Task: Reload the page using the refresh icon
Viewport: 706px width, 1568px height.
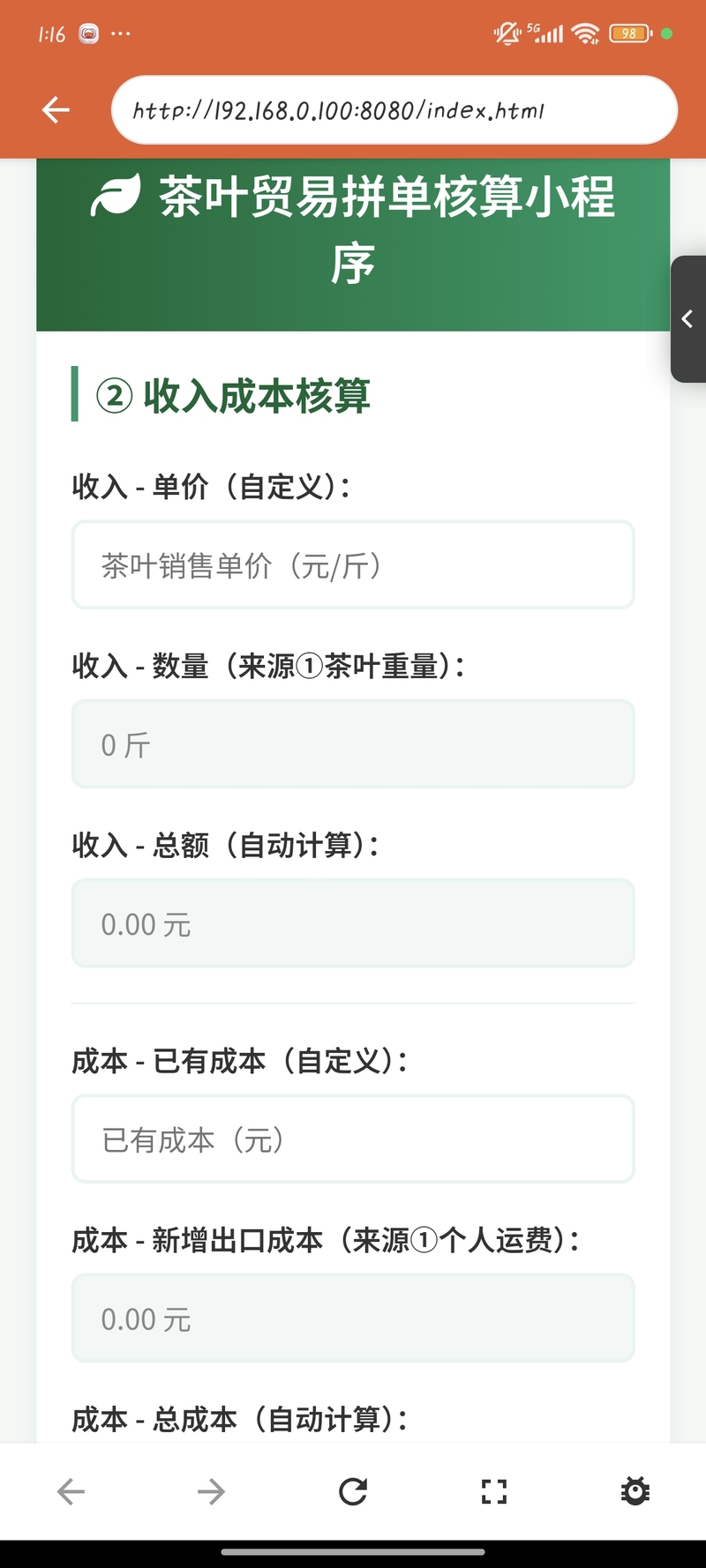Action: click(x=353, y=1491)
